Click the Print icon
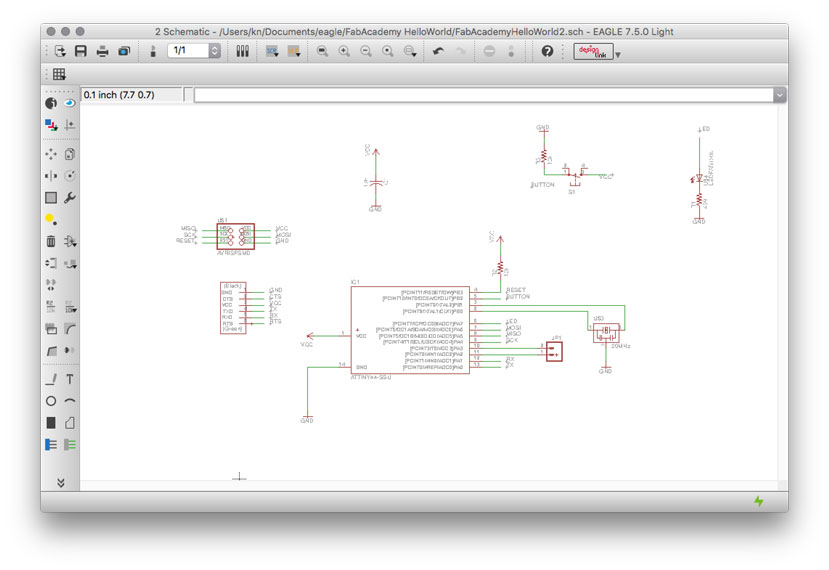Viewport: 829px width, 570px height. (x=103, y=51)
